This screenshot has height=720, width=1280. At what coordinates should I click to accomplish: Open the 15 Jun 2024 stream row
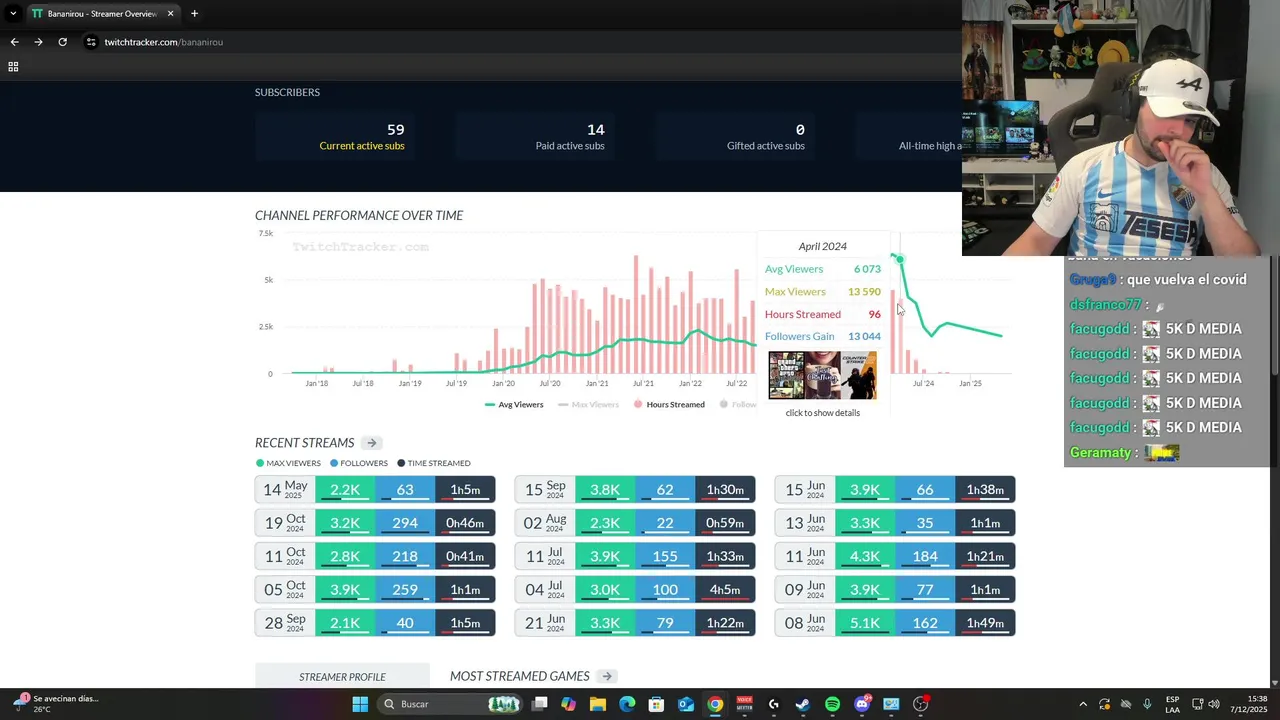[x=895, y=490]
